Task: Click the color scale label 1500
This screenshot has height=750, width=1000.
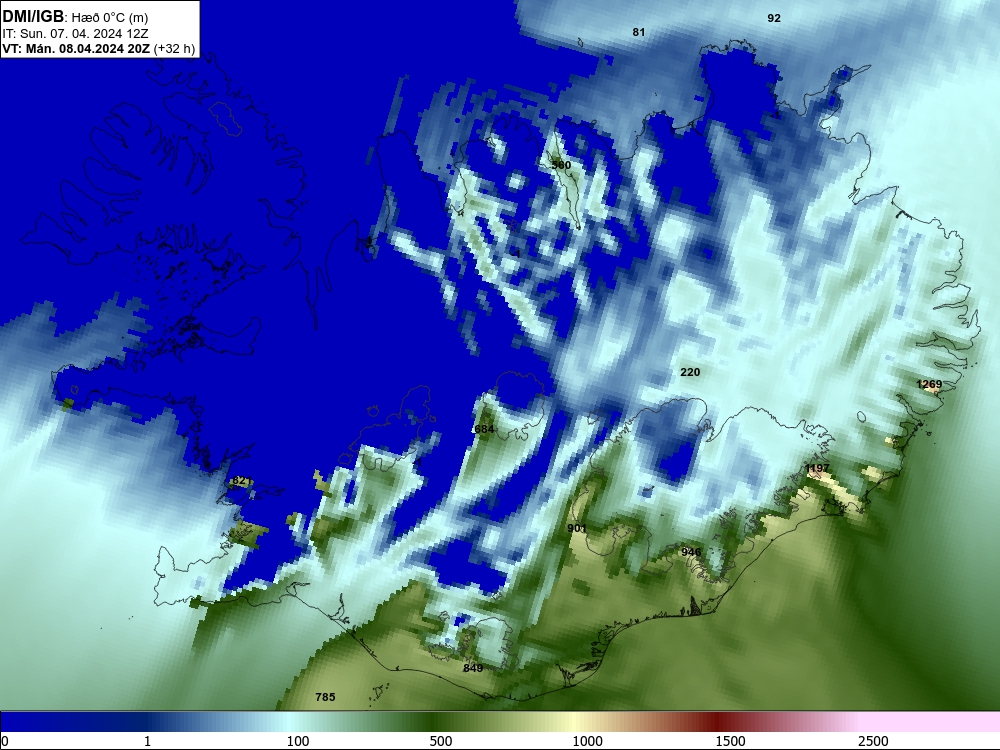Action: tap(730, 740)
